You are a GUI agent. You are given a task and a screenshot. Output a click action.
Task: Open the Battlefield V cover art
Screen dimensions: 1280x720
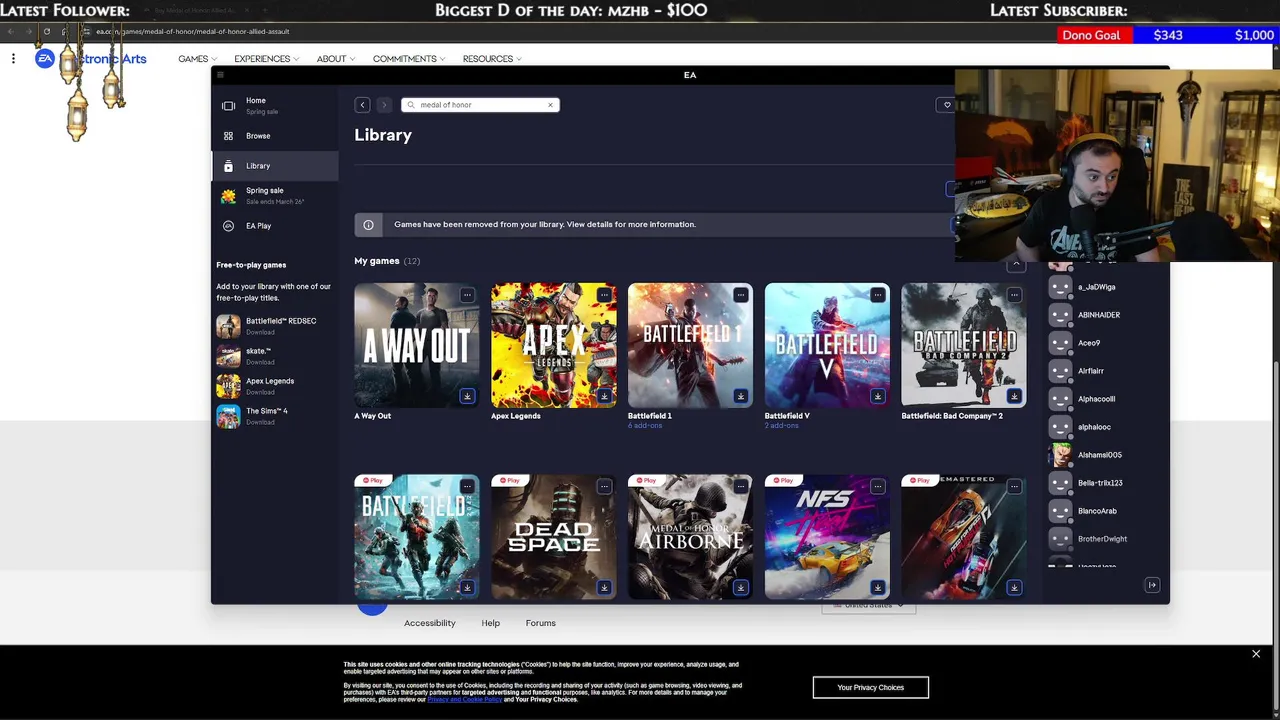[827, 345]
